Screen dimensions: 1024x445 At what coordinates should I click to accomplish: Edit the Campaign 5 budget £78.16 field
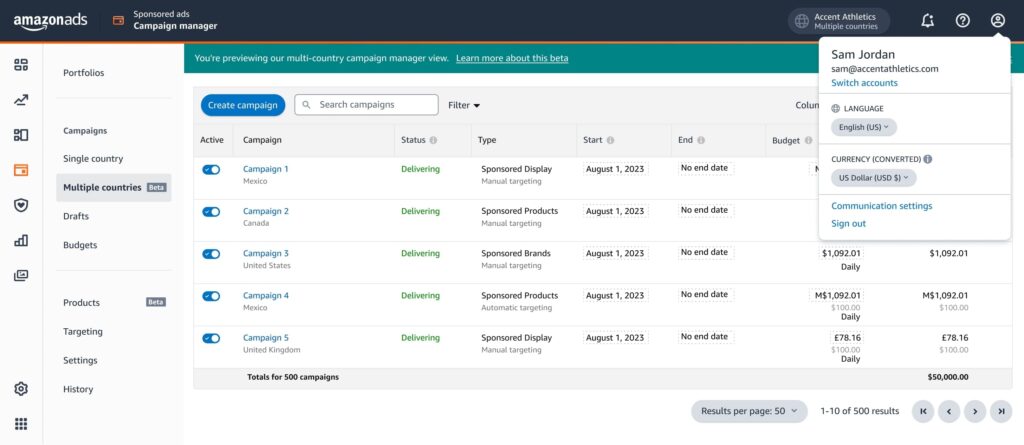pyautogui.click(x=847, y=338)
